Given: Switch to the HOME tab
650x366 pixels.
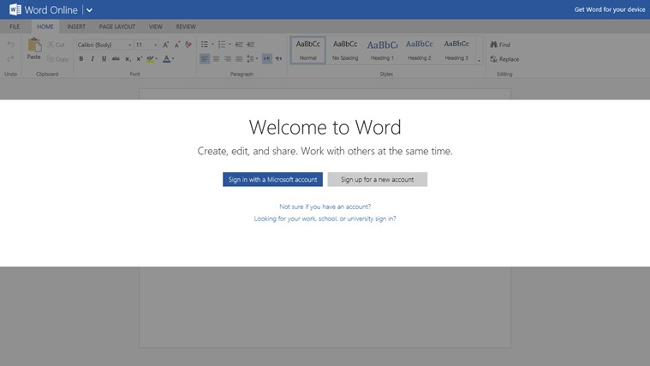Looking at the screenshot, I should pyautogui.click(x=45, y=27).
